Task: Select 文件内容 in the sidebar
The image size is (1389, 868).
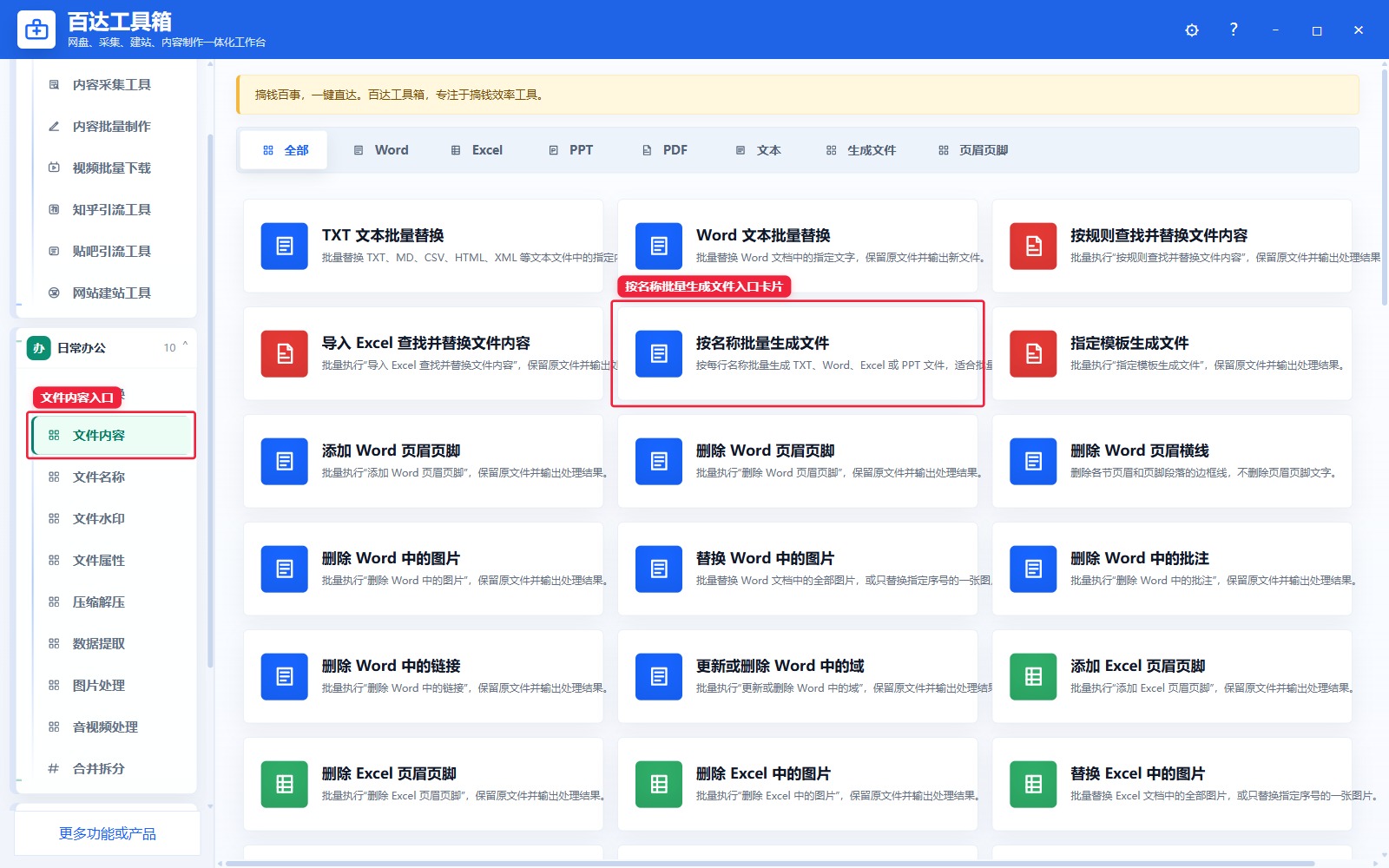Action: (111, 436)
